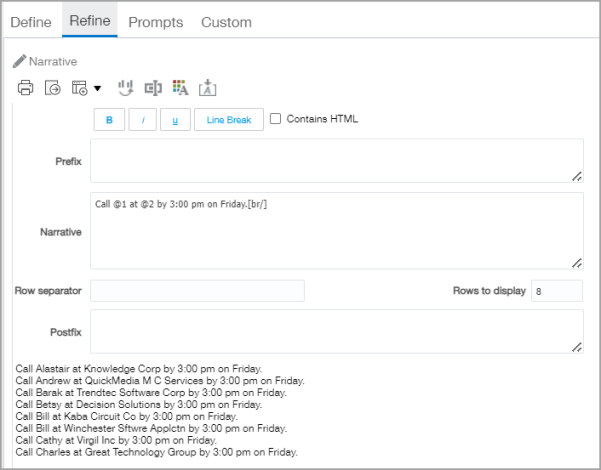Open the Prompts tab
The width and height of the screenshot is (601, 470).
coord(156,22)
